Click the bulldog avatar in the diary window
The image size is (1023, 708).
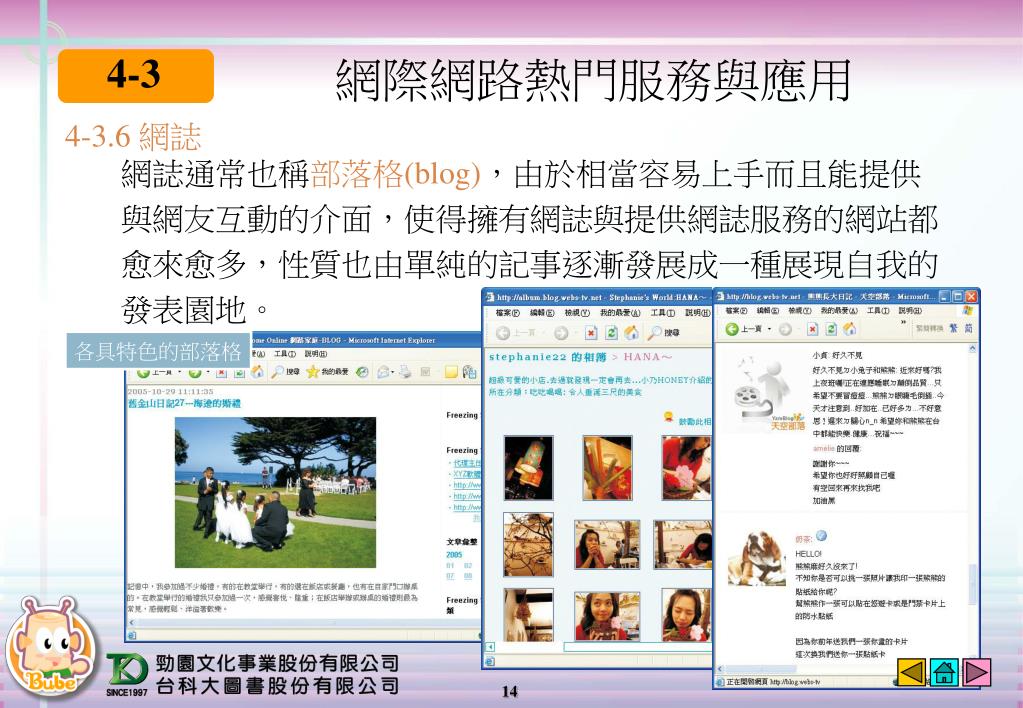point(756,558)
